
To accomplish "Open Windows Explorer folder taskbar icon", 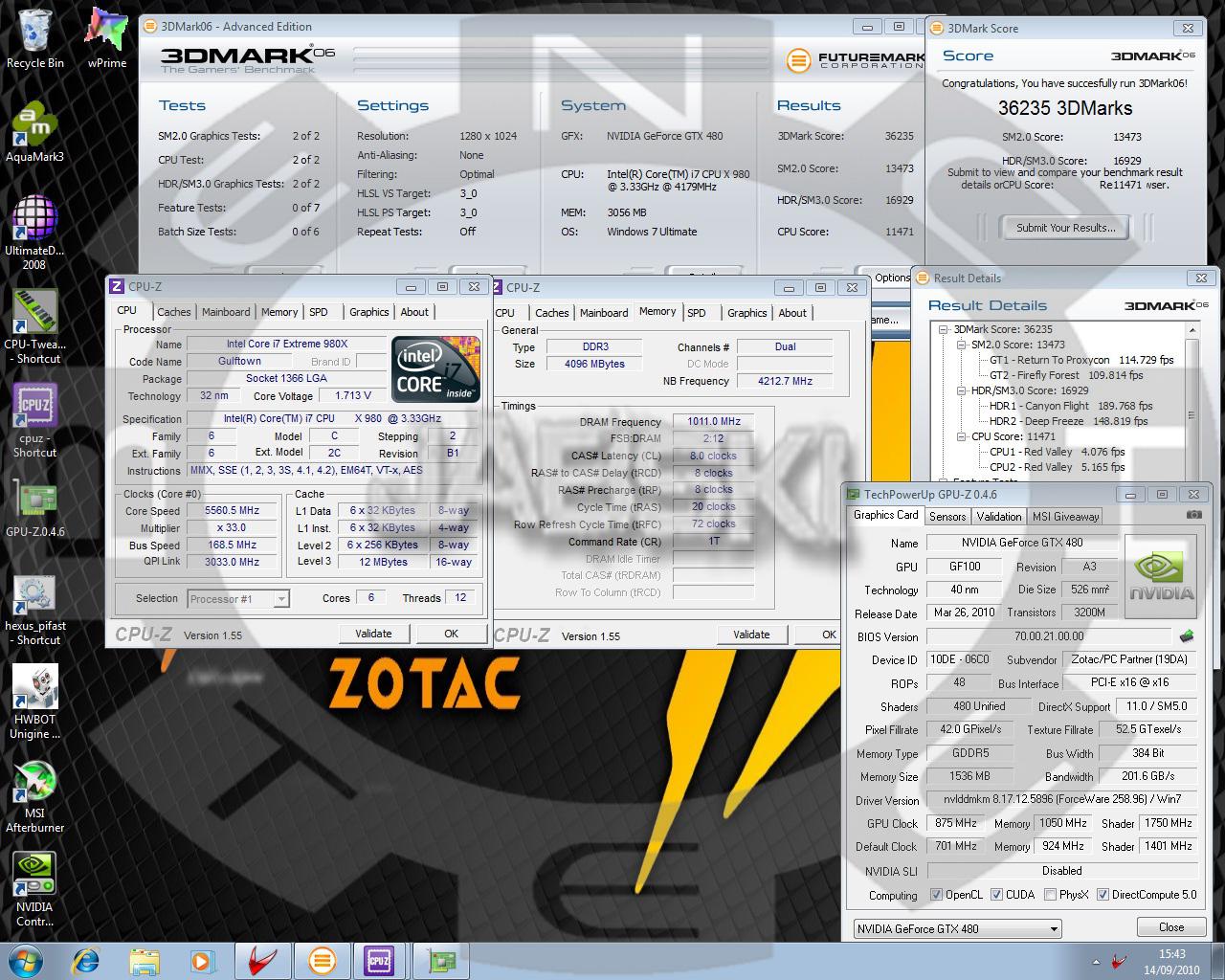I will click(145, 960).
